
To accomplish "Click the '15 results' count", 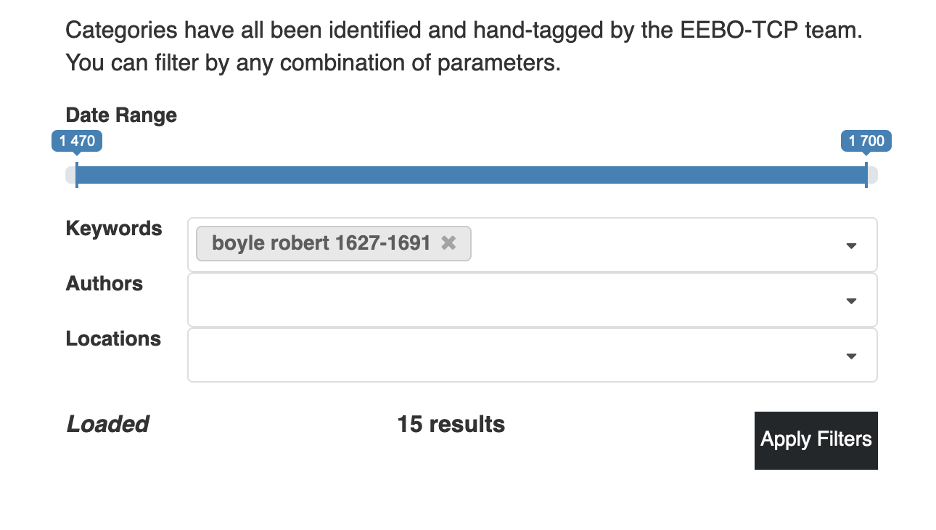I will coord(451,424).
